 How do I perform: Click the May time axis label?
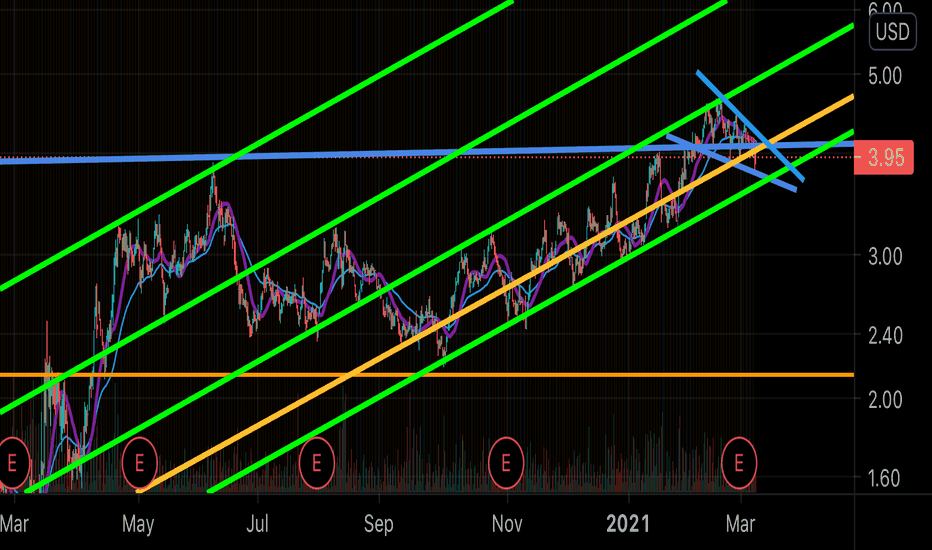138,524
